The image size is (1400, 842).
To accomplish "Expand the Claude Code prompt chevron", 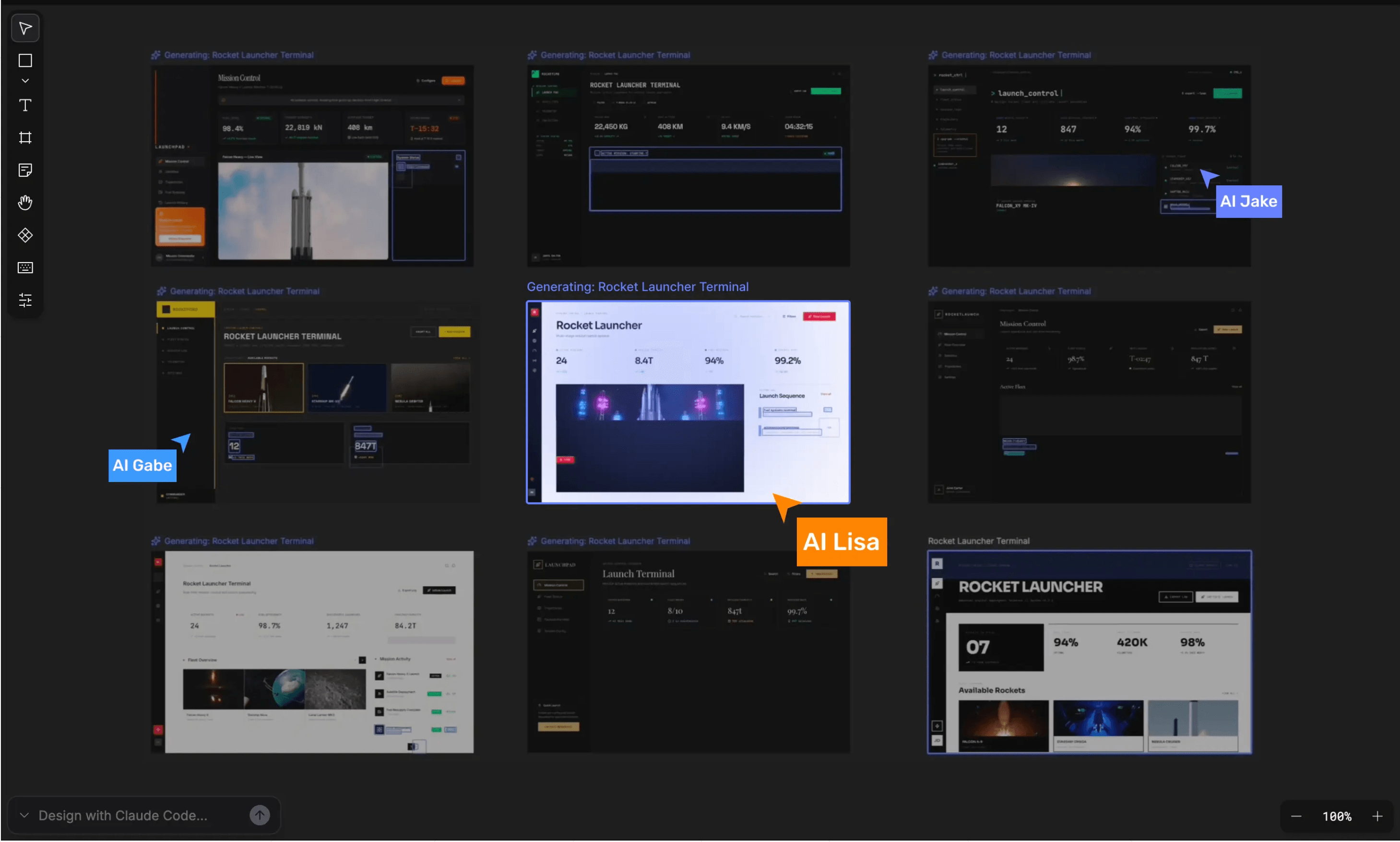I will pos(24,815).
